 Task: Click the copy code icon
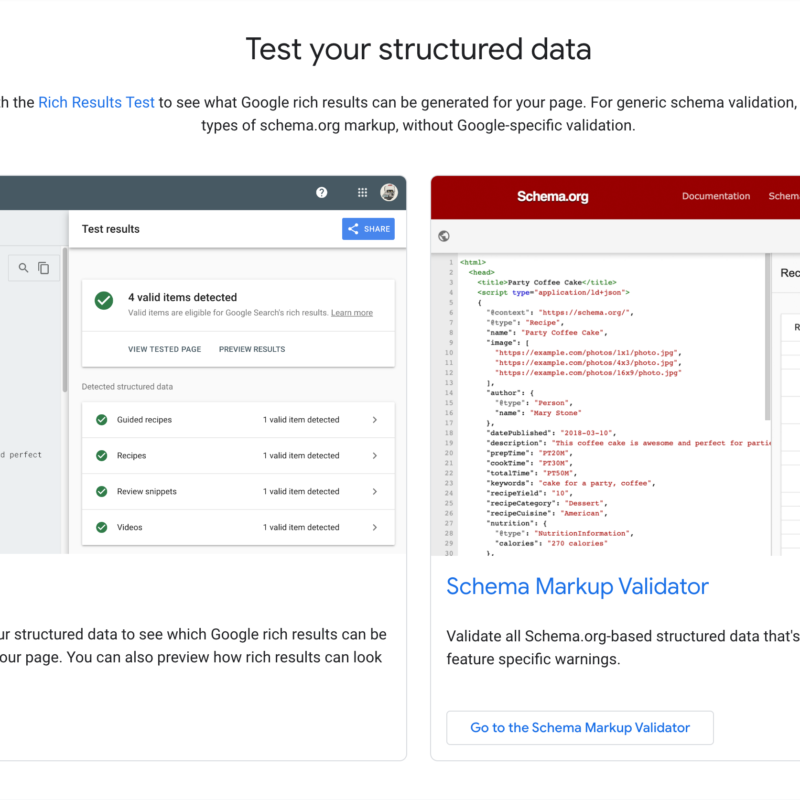[x=42, y=268]
